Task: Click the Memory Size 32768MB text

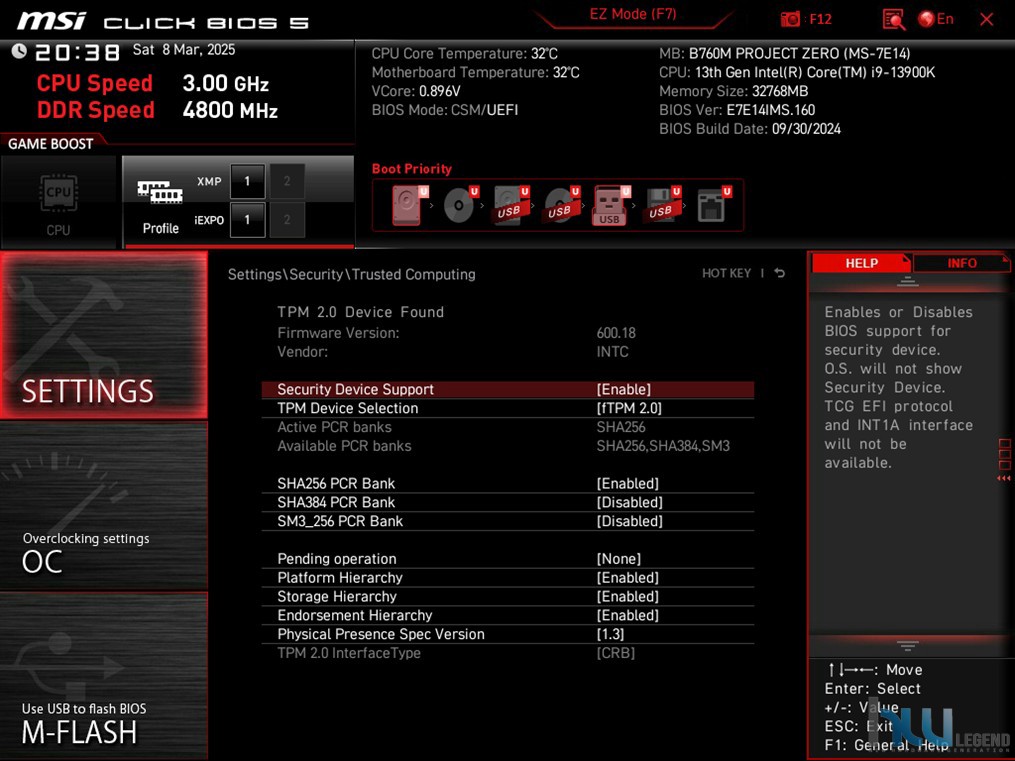Action: coord(733,91)
